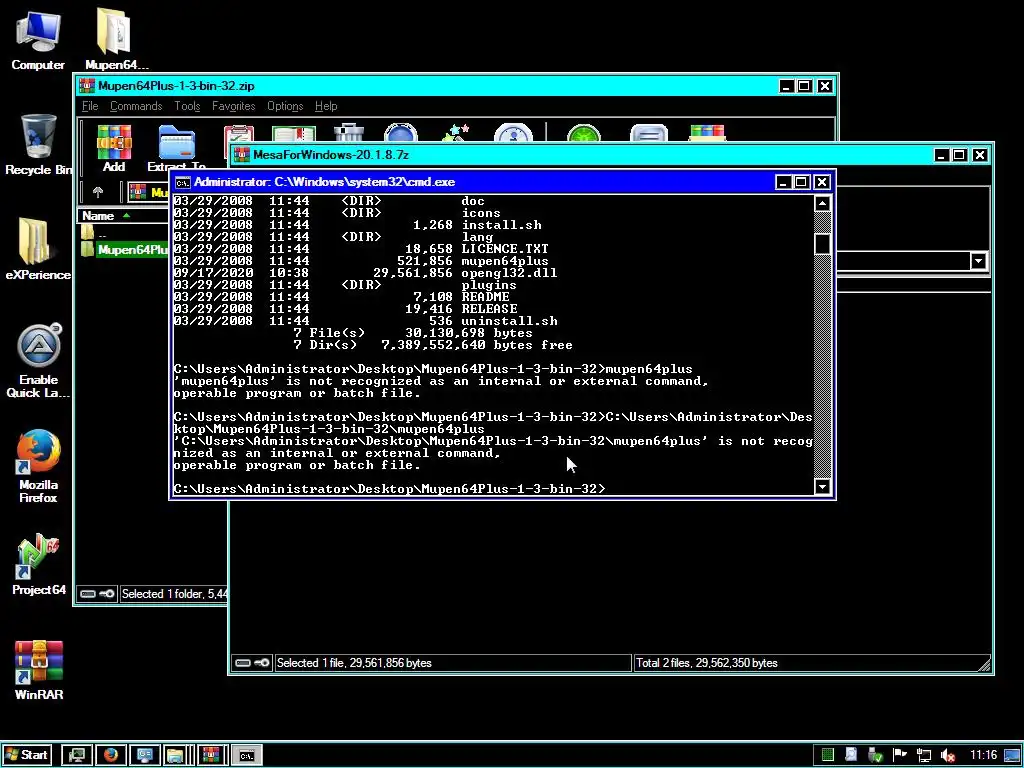The width and height of the screenshot is (1024, 768).
Task: Select the Mupen64Plu... folder row in archive
Action: 125,249
